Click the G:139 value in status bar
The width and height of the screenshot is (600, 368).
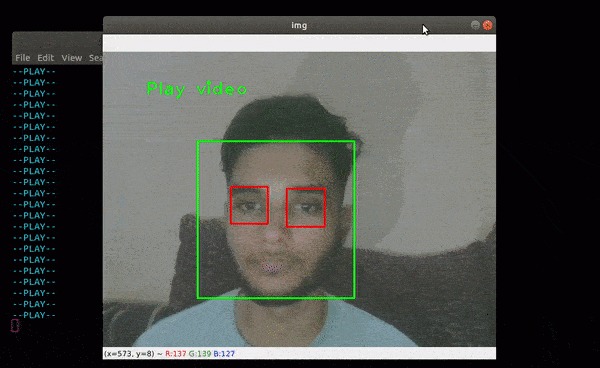click(200, 354)
